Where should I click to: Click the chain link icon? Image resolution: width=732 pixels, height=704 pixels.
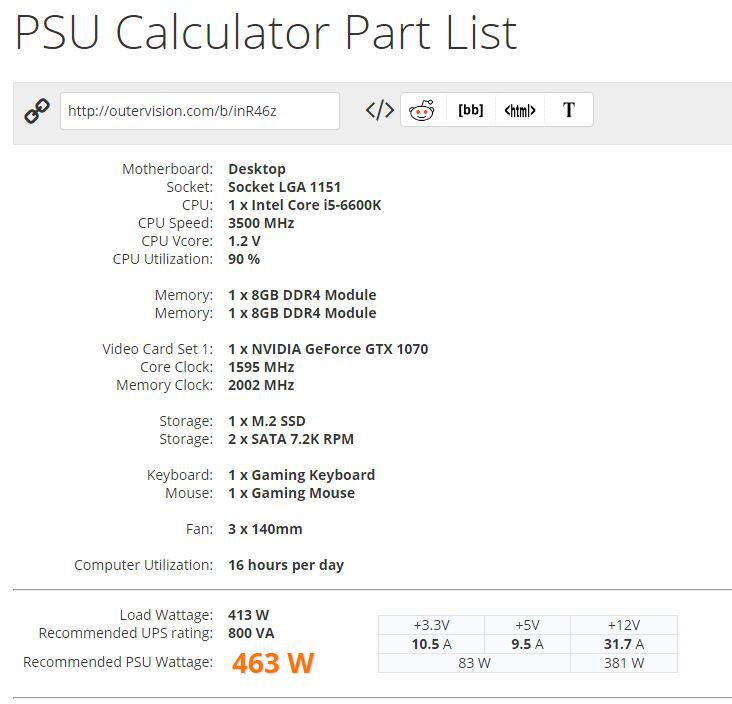point(37,111)
